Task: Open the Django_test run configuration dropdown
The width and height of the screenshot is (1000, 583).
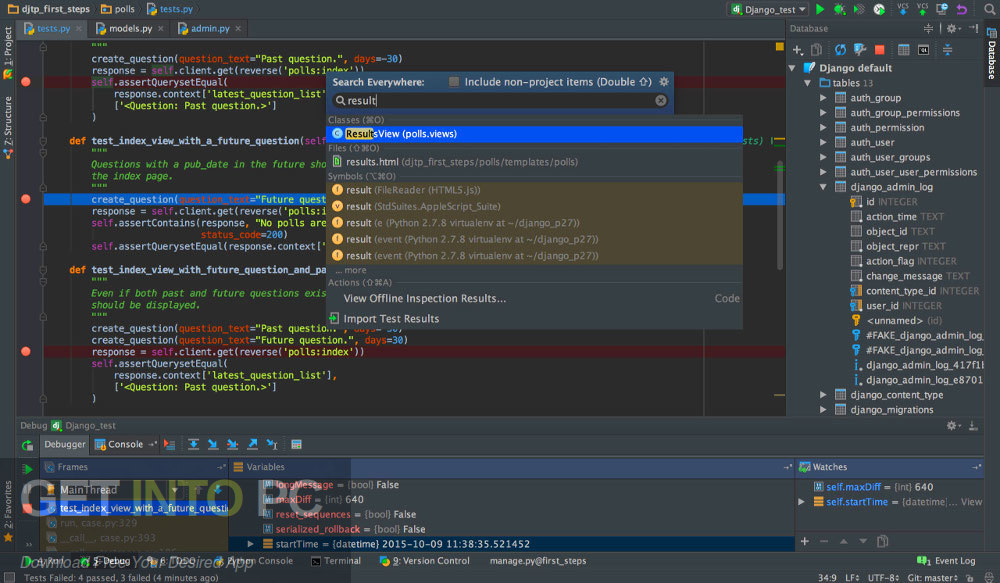Action: pyautogui.click(x=767, y=9)
